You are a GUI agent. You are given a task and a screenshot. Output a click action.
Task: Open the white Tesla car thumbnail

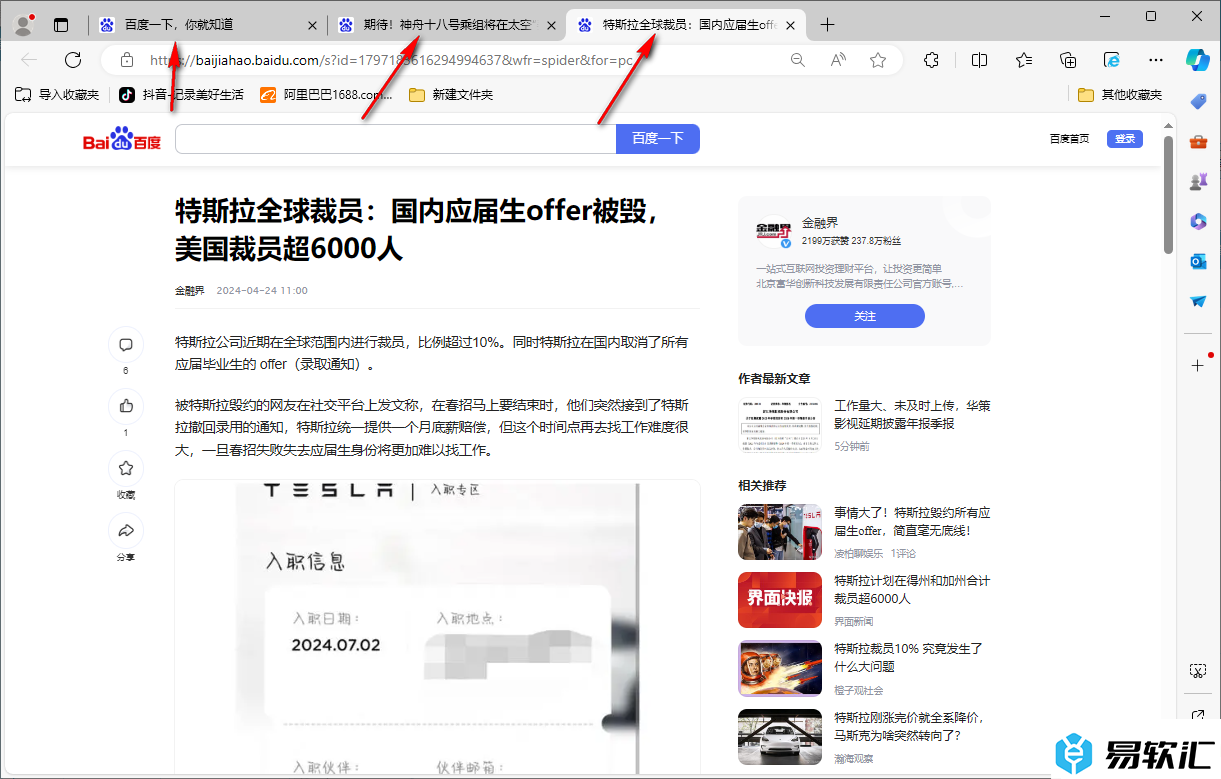(780, 737)
